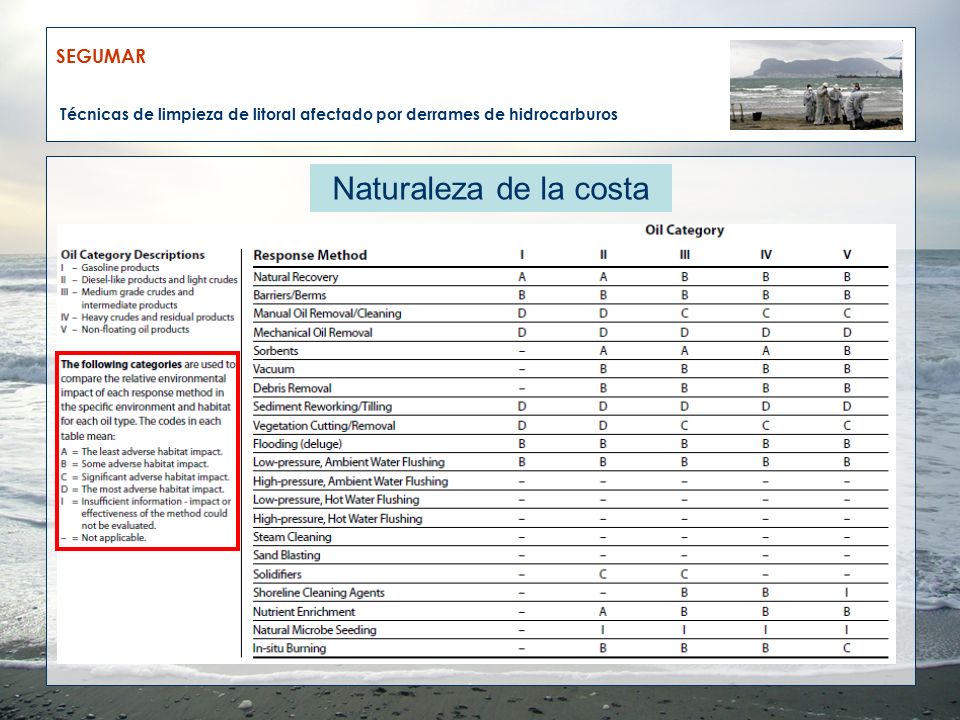Click the 'Solidifiers' row label
This screenshot has width=960, height=720.
[x=277, y=574]
